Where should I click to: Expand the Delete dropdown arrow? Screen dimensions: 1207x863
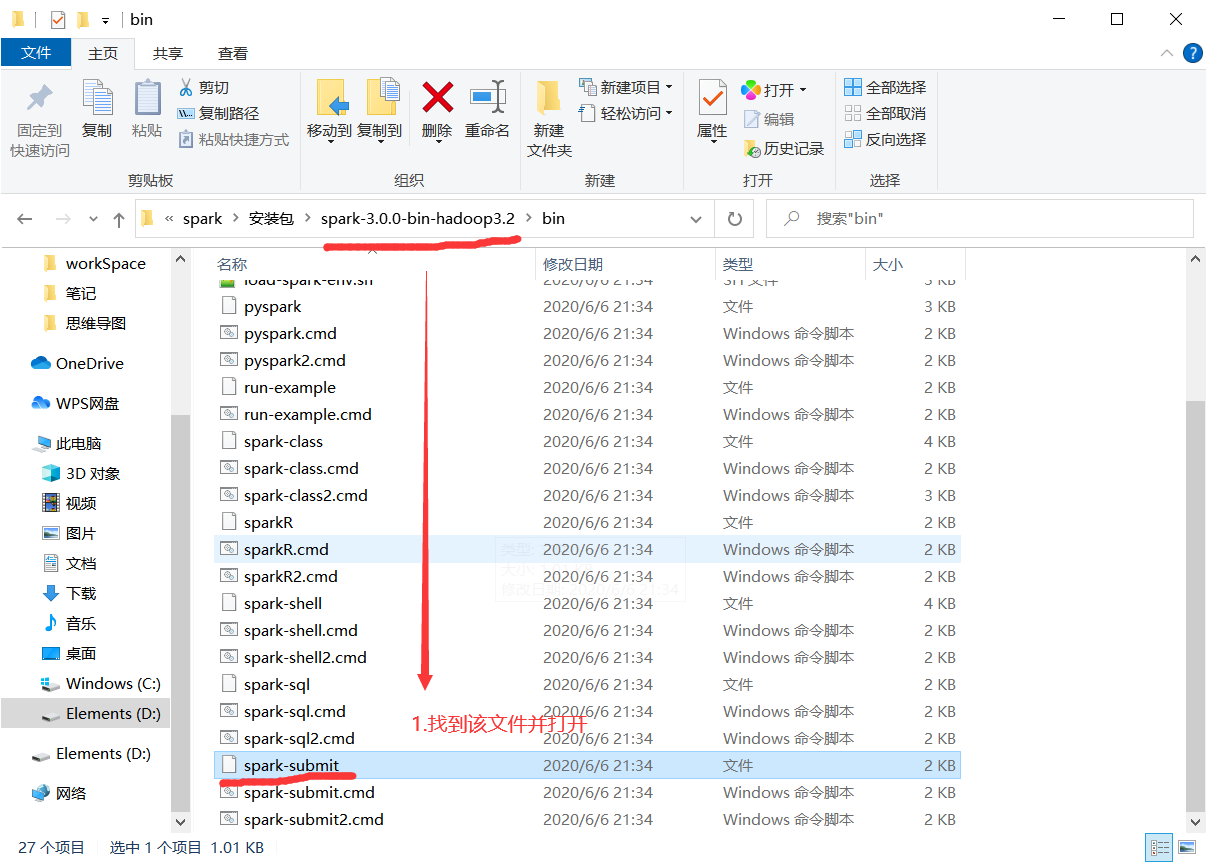click(x=437, y=142)
